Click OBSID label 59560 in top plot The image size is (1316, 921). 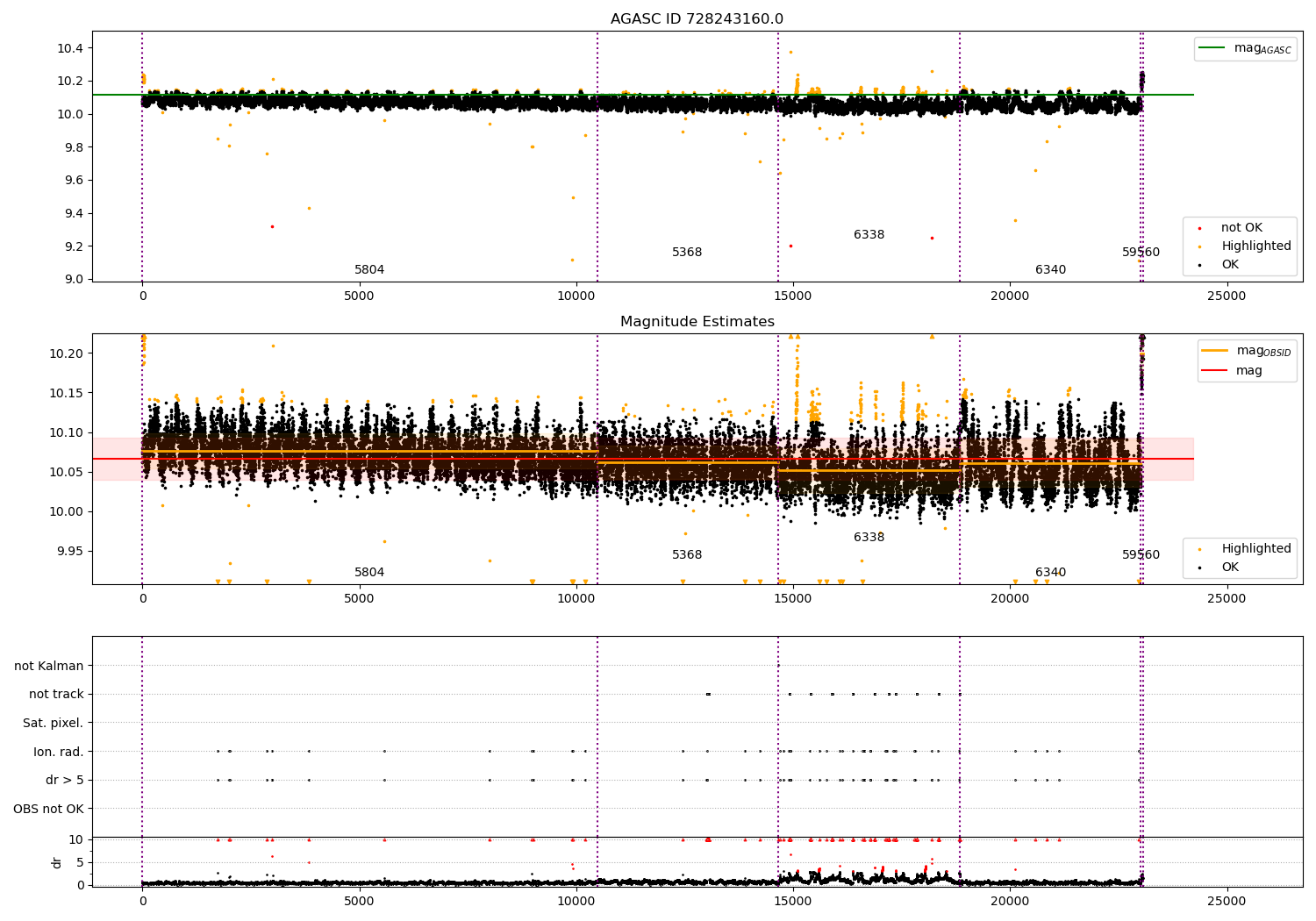click(x=1141, y=253)
